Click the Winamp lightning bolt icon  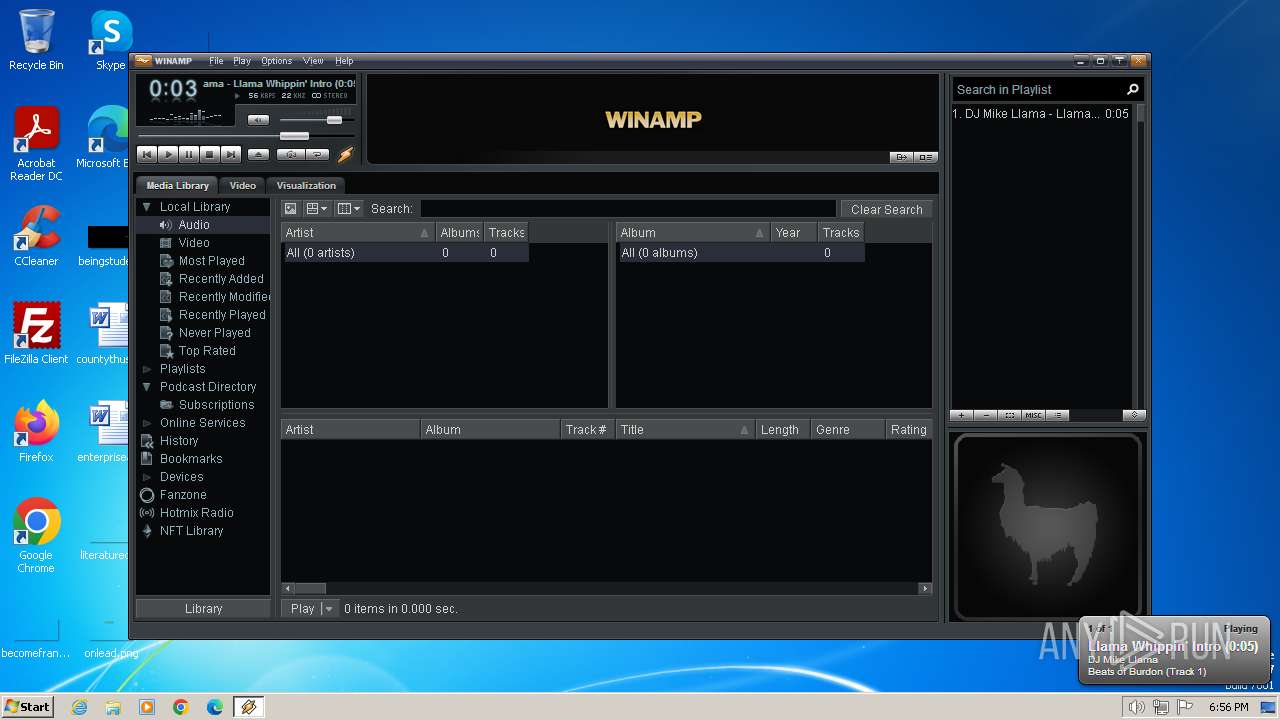(x=346, y=154)
